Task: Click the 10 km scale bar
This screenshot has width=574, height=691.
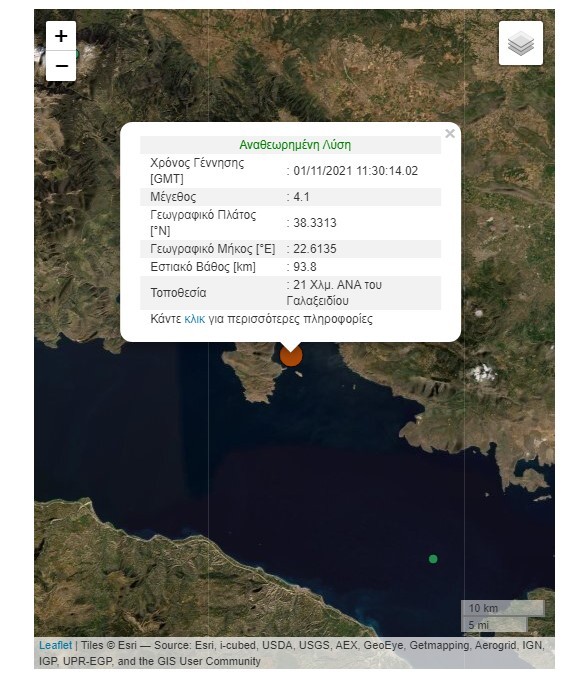Action: 503,608
